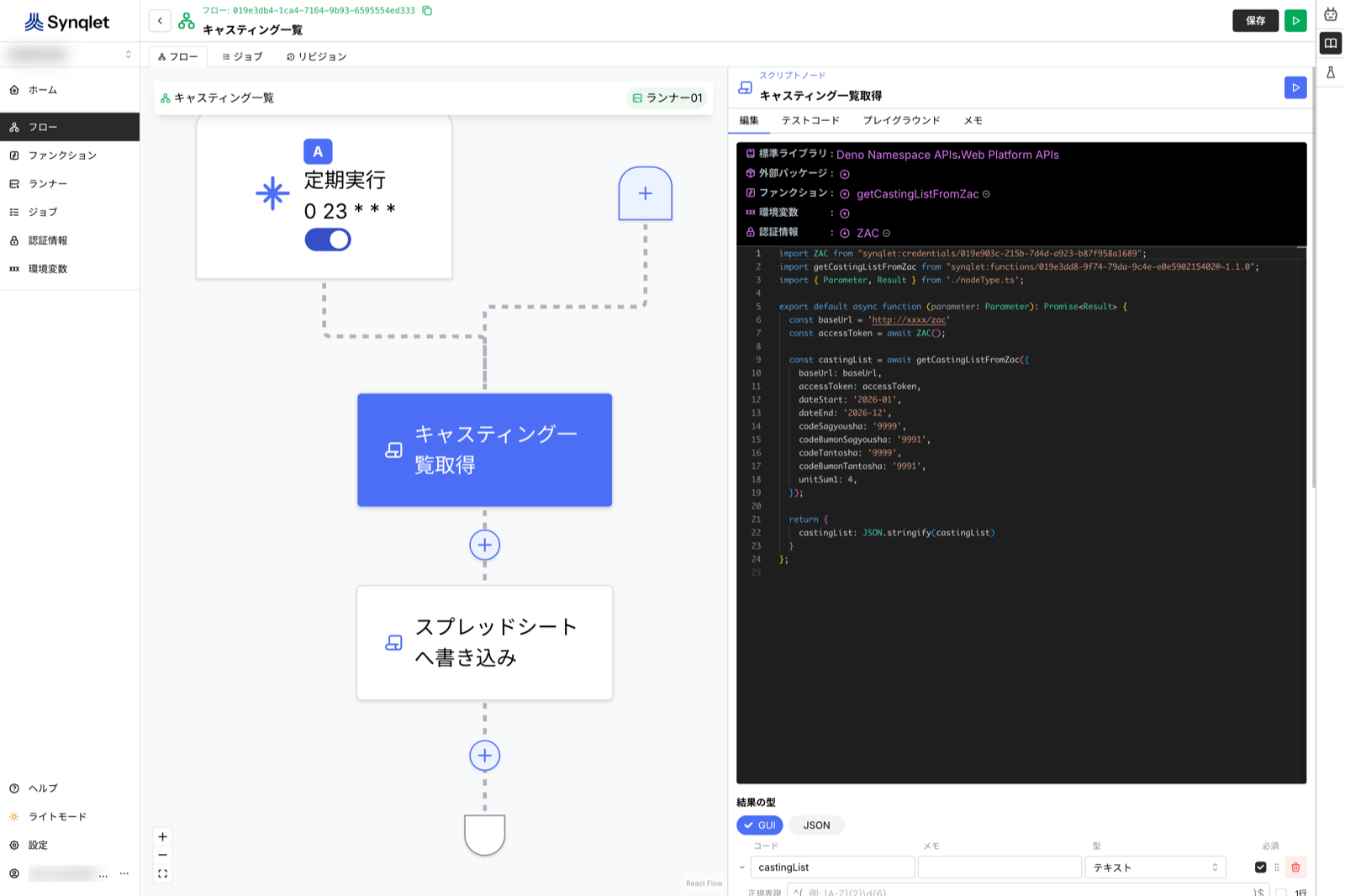Image resolution: width=1345 pixels, height=896 pixels.
Task: Open the user account more options
Action: pyautogui.click(x=124, y=873)
